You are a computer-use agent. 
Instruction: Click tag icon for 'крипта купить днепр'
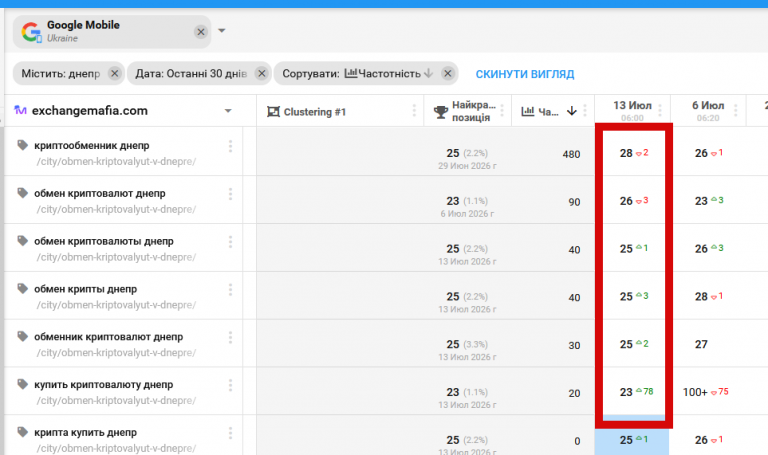pos(22,432)
